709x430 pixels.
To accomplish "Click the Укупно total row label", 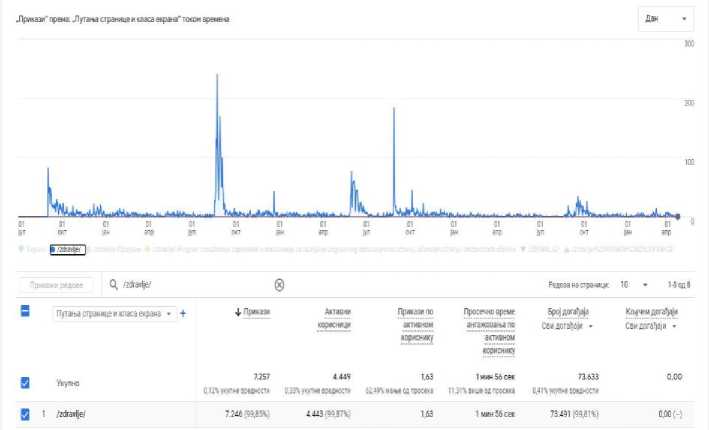I will point(68,383).
